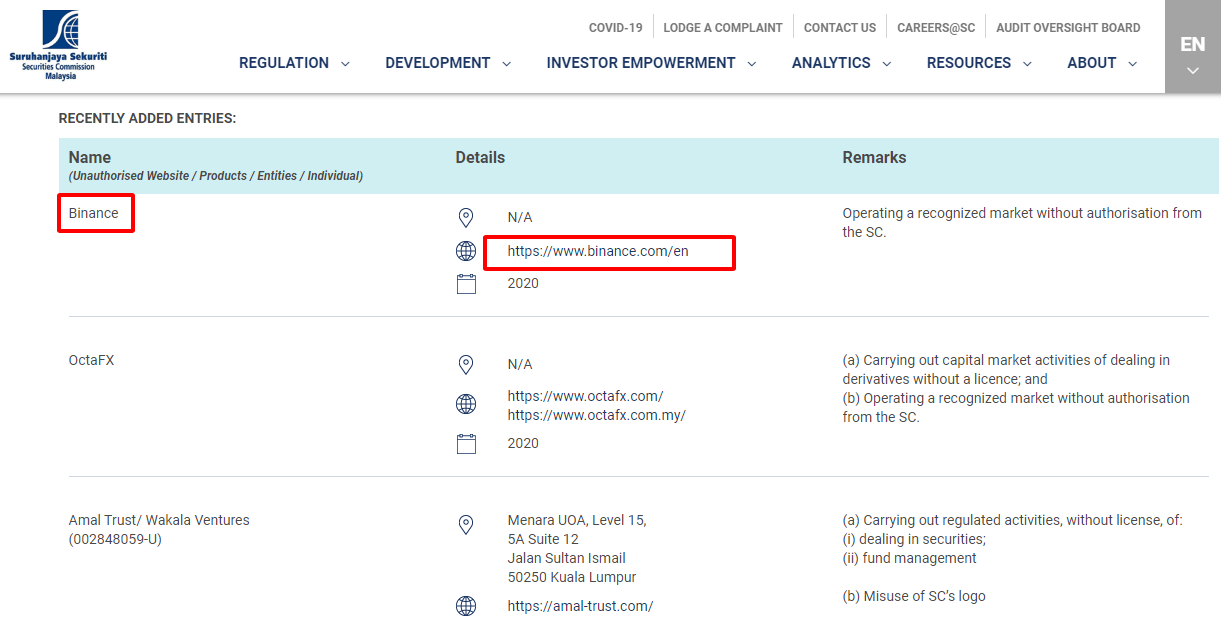
Task: Open the Audit Oversight Board link
Action: click(x=1068, y=28)
